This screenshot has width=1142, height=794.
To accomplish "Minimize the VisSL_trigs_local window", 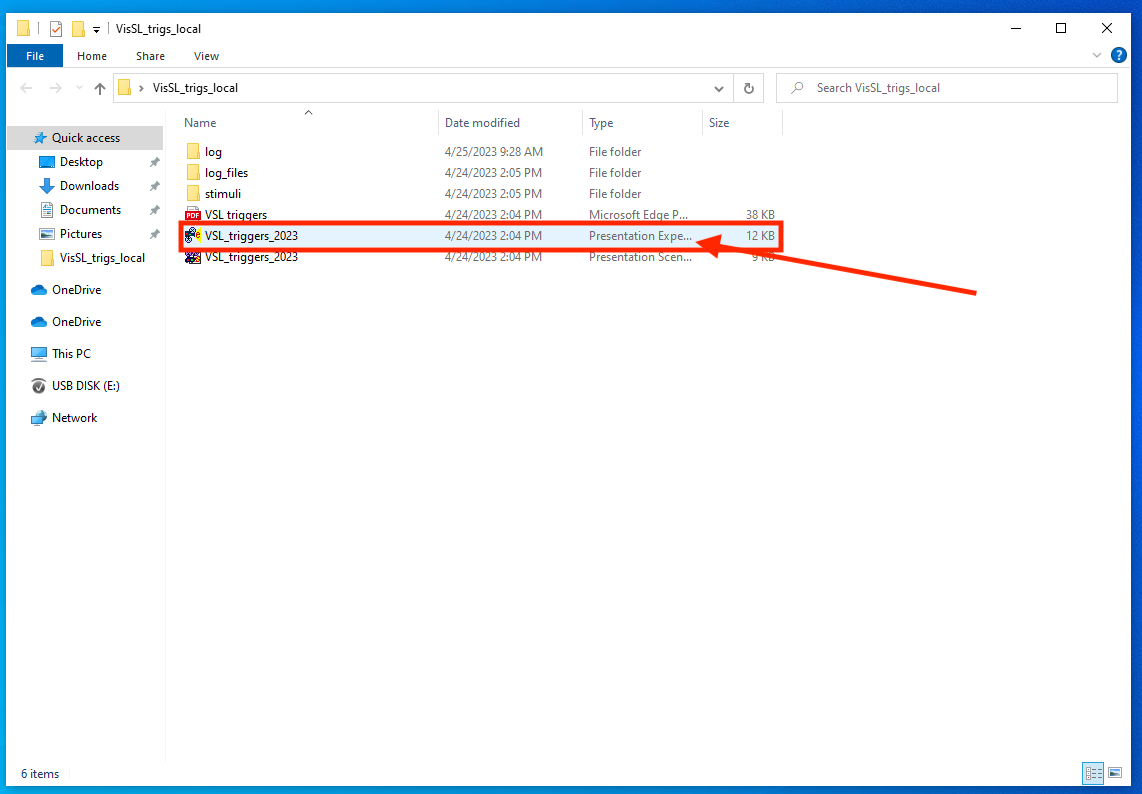I will (1016, 28).
